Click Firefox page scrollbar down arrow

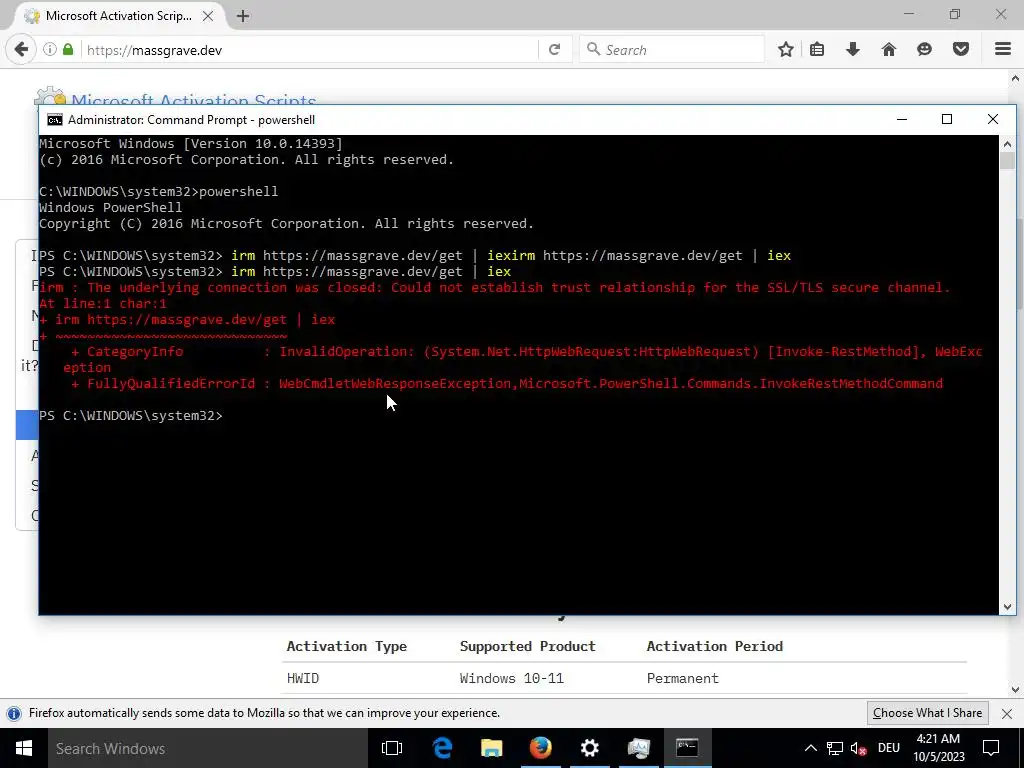coord(1016,689)
